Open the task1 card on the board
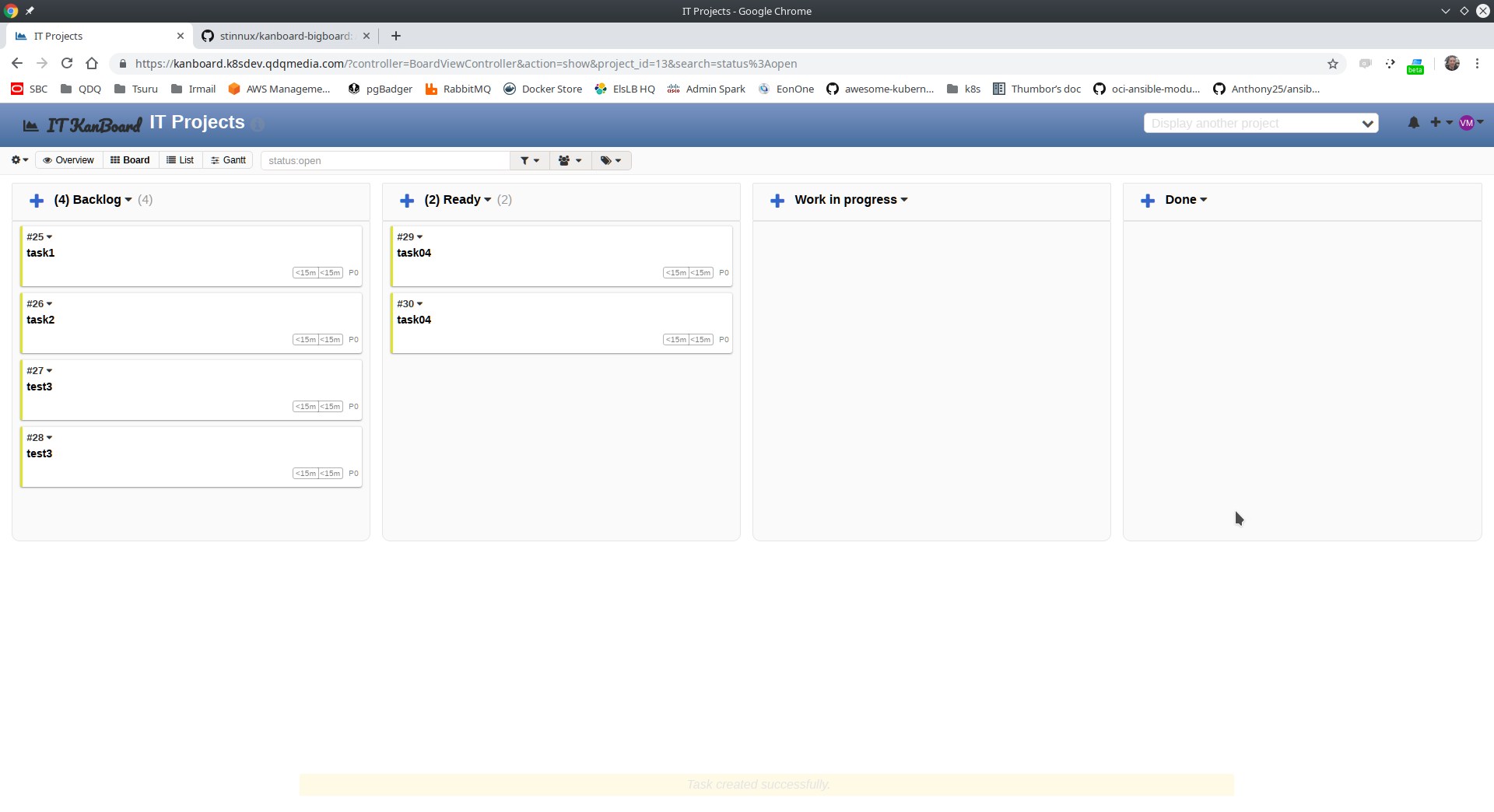Screen dimensions: 1494x812 (42, 253)
